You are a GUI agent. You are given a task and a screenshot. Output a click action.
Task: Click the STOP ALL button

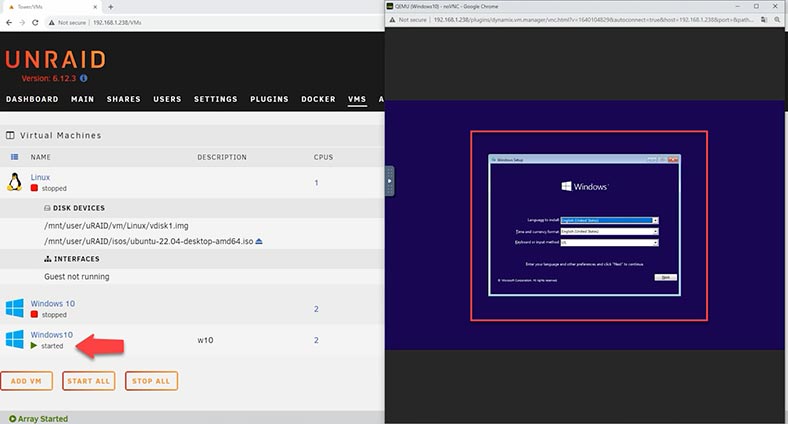pos(151,381)
